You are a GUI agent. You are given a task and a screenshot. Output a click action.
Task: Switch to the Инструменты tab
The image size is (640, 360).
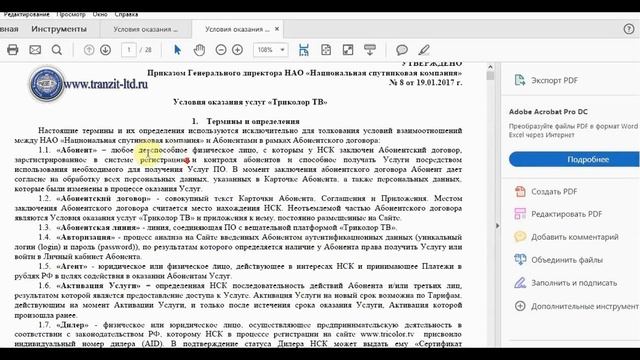(59, 29)
